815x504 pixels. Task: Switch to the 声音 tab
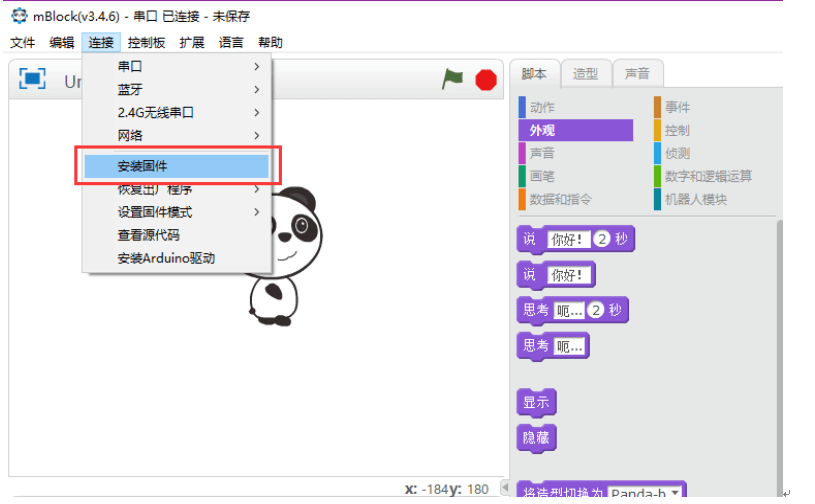(637, 74)
